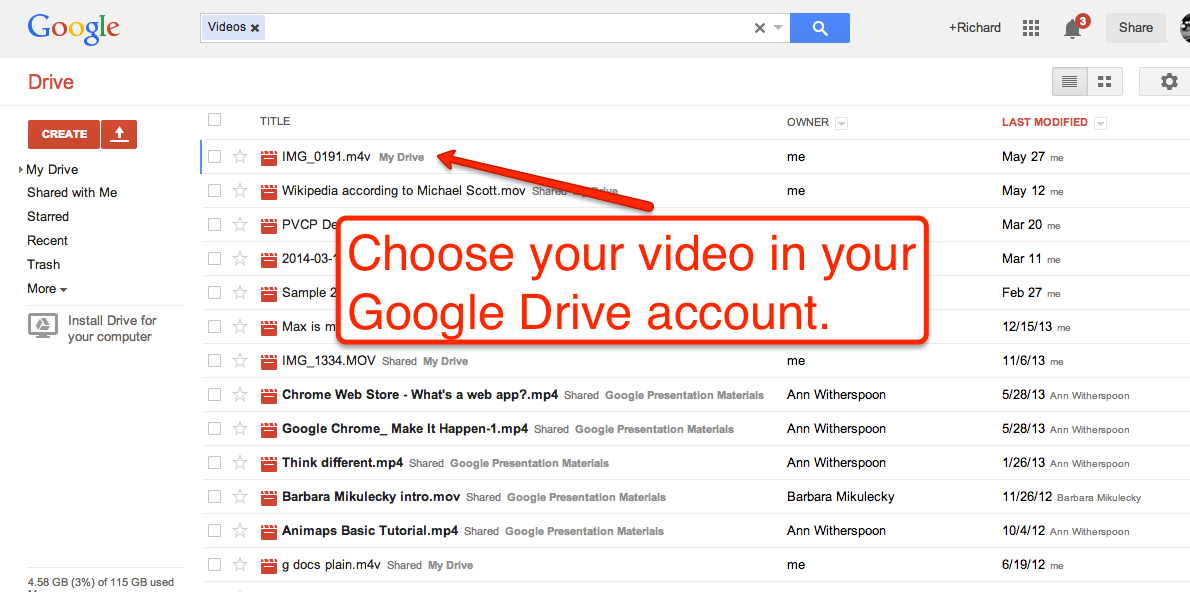Open the Trash folder
The image size is (1190, 592).
point(43,265)
